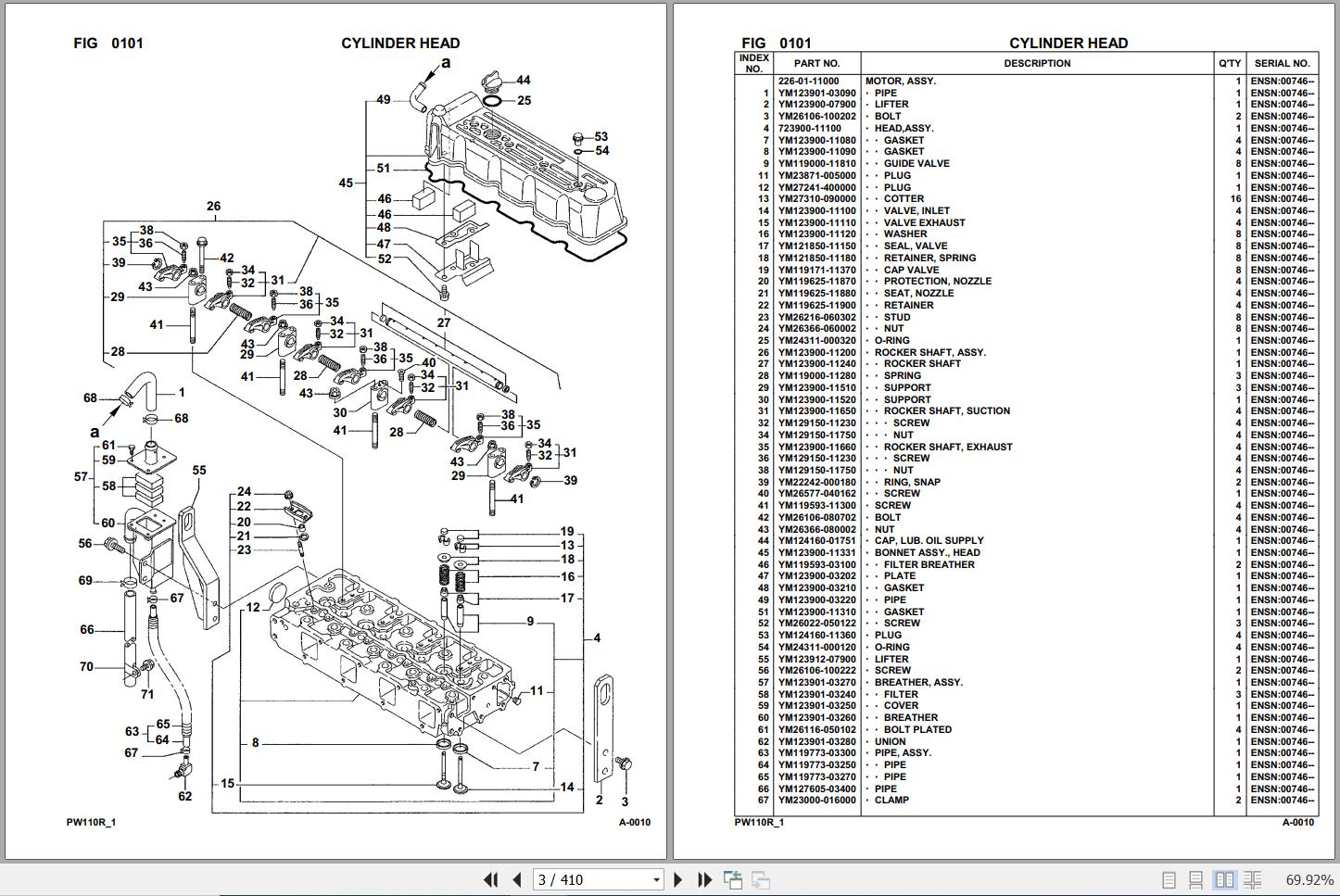1340x896 pixels.
Task: Open the page number dropdown arrow
Action: point(656,880)
